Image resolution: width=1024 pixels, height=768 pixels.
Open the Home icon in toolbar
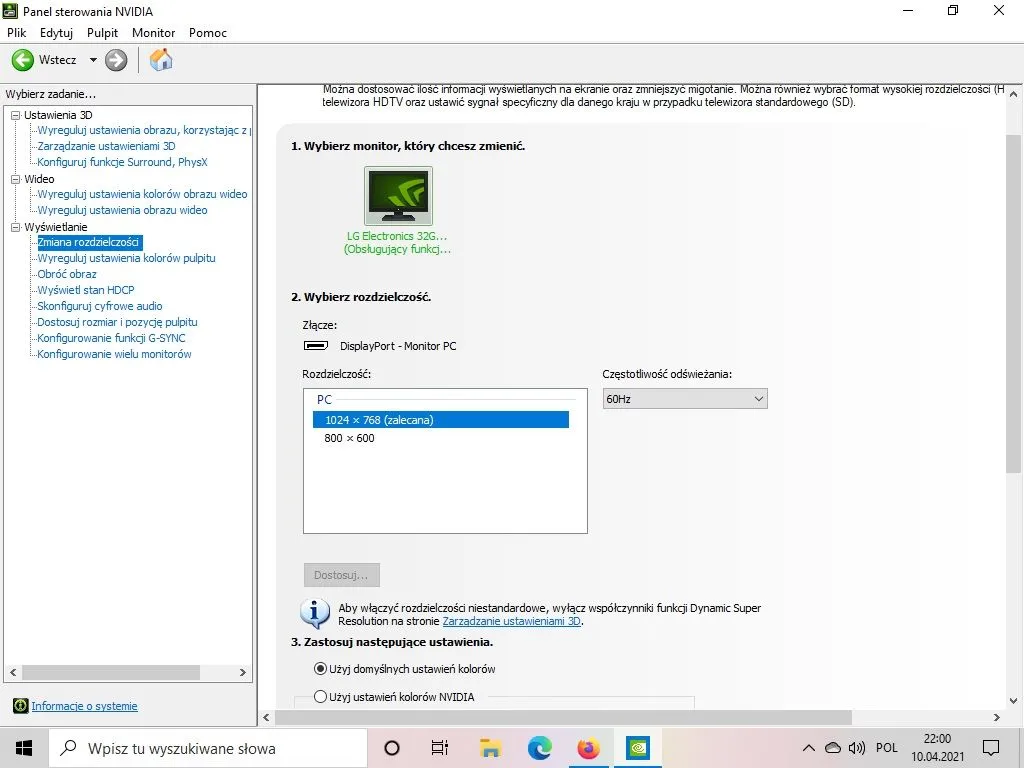click(160, 60)
